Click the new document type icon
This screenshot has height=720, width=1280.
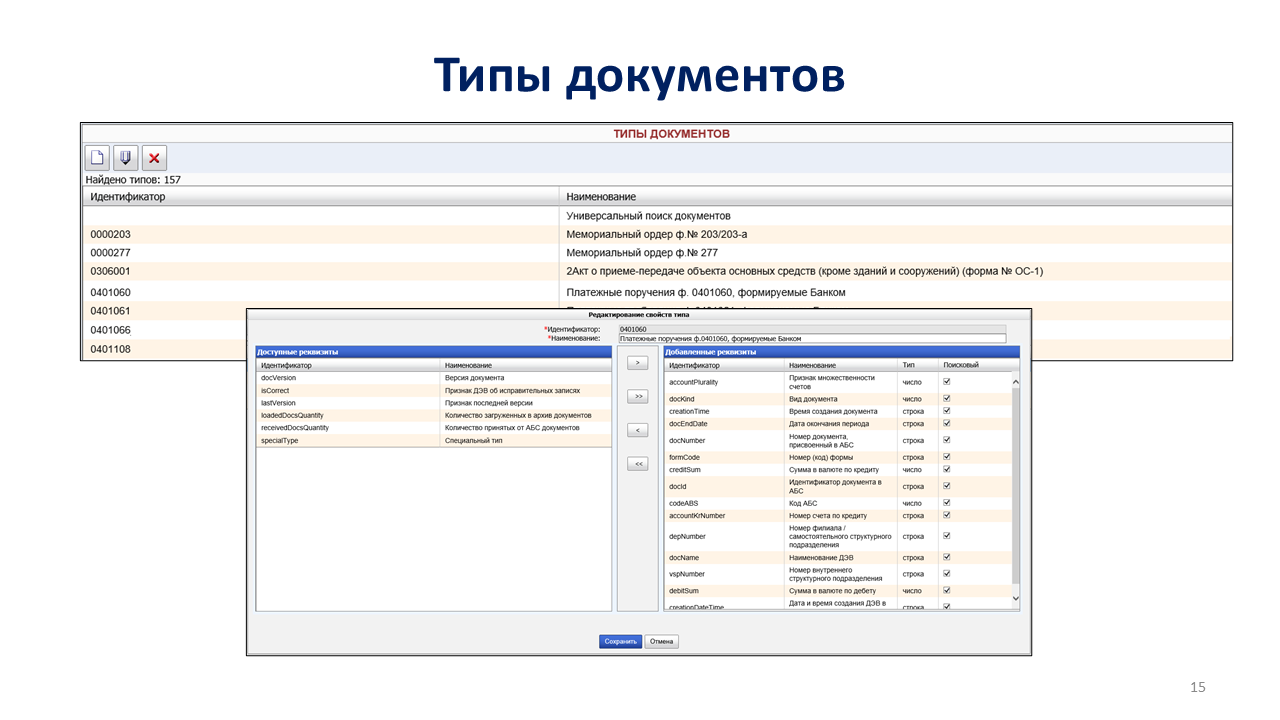(x=97, y=157)
